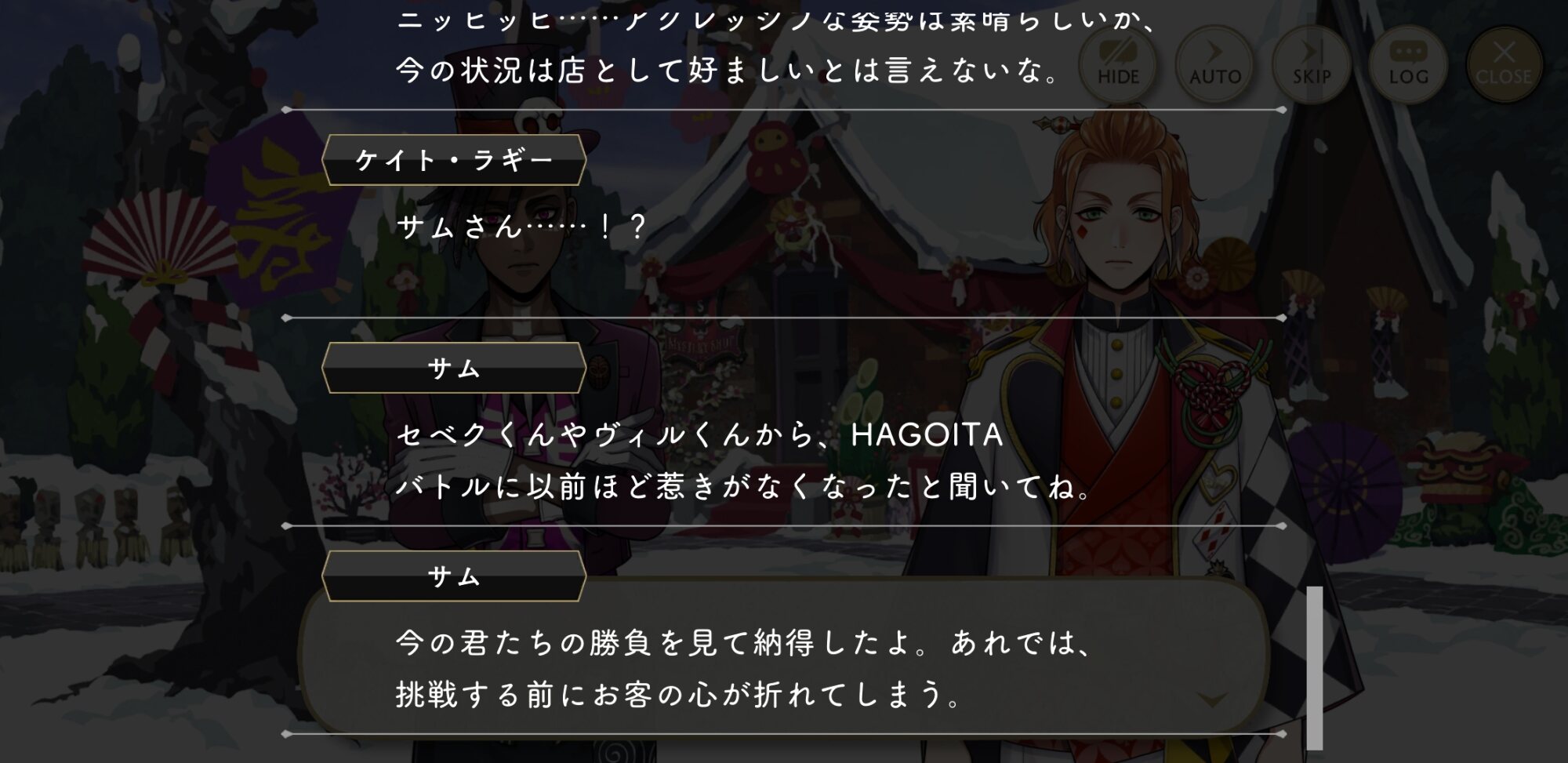Open the LOG speech bubble icon
Viewport: 1568px width, 763px height.
[x=1408, y=63]
